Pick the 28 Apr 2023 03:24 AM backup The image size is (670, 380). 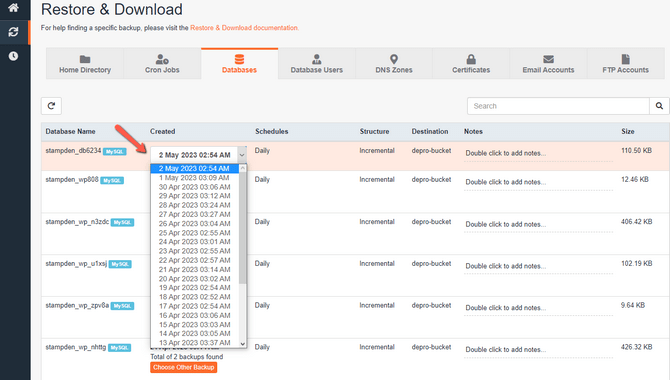(x=194, y=205)
